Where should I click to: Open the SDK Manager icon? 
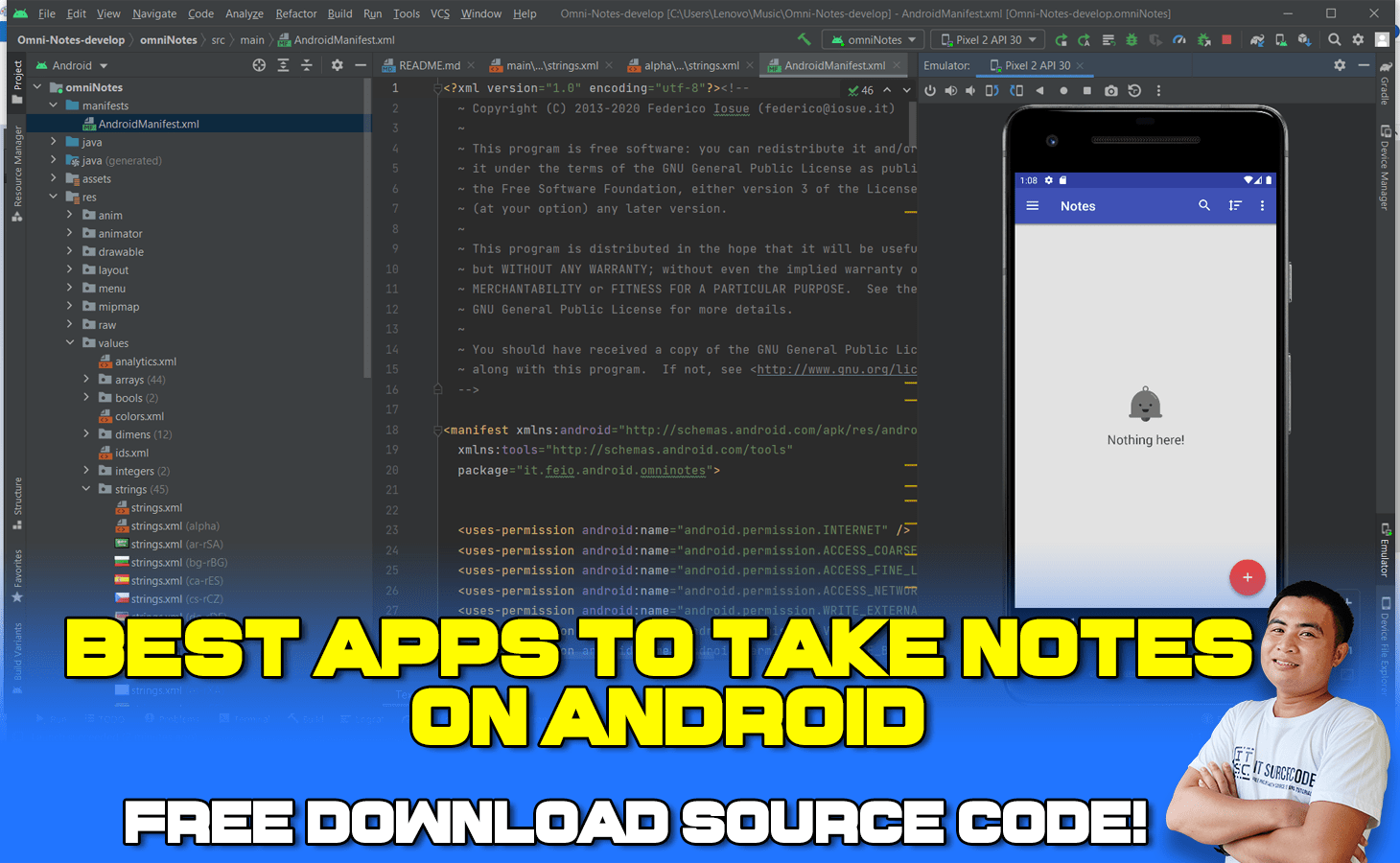pos(1303,39)
